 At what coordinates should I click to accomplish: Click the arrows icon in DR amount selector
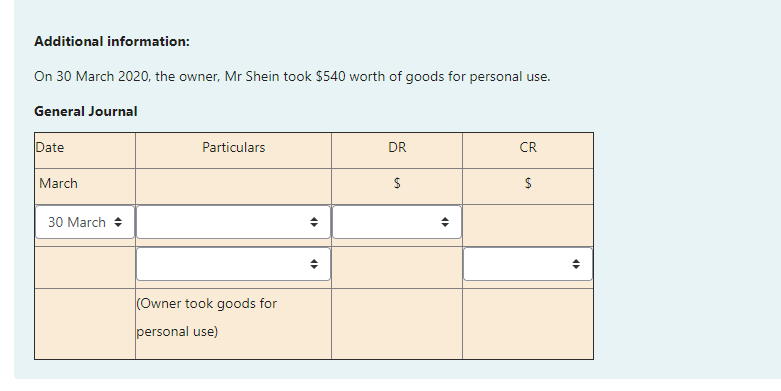445,222
